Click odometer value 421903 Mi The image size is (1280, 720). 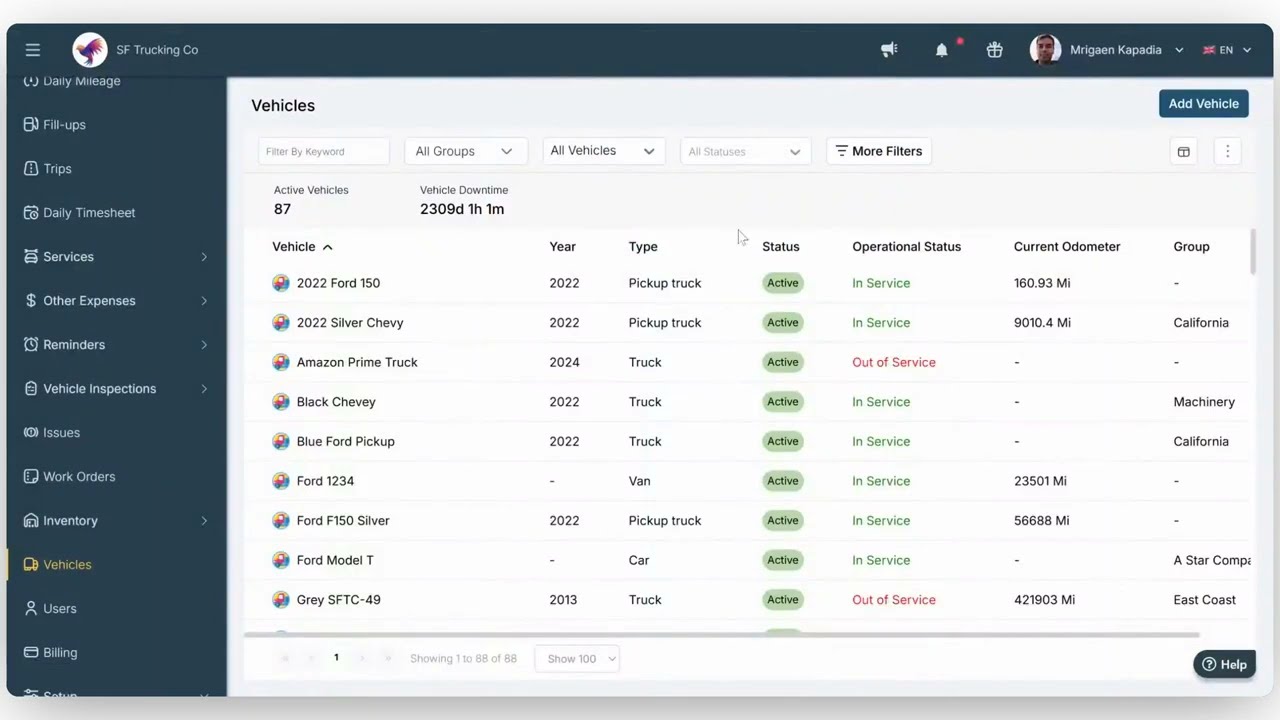(1044, 600)
